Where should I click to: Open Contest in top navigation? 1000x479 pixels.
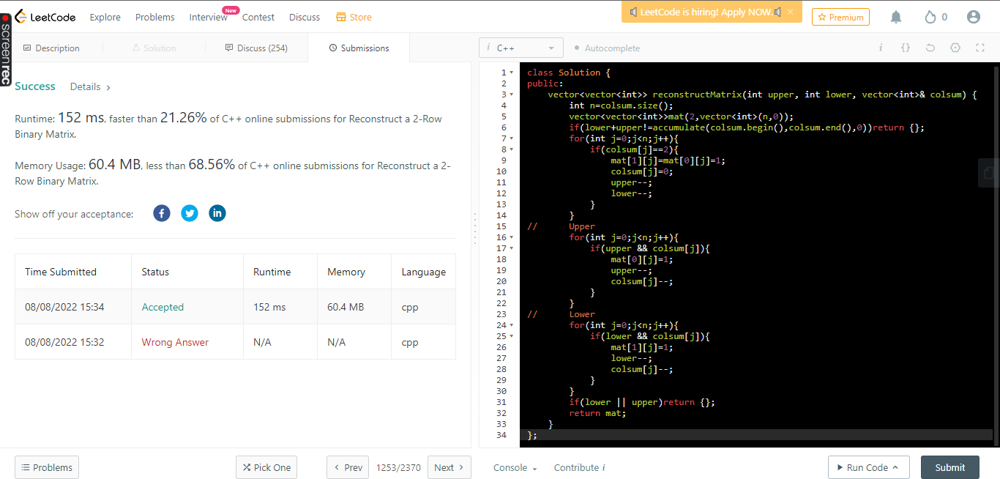(x=258, y=17)
